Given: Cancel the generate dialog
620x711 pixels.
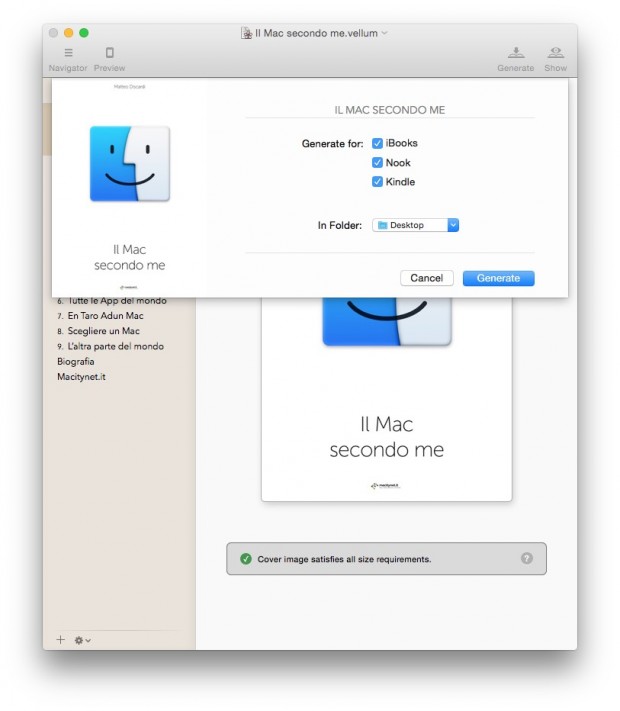Looking at the screenshot, I should [426, 278].
